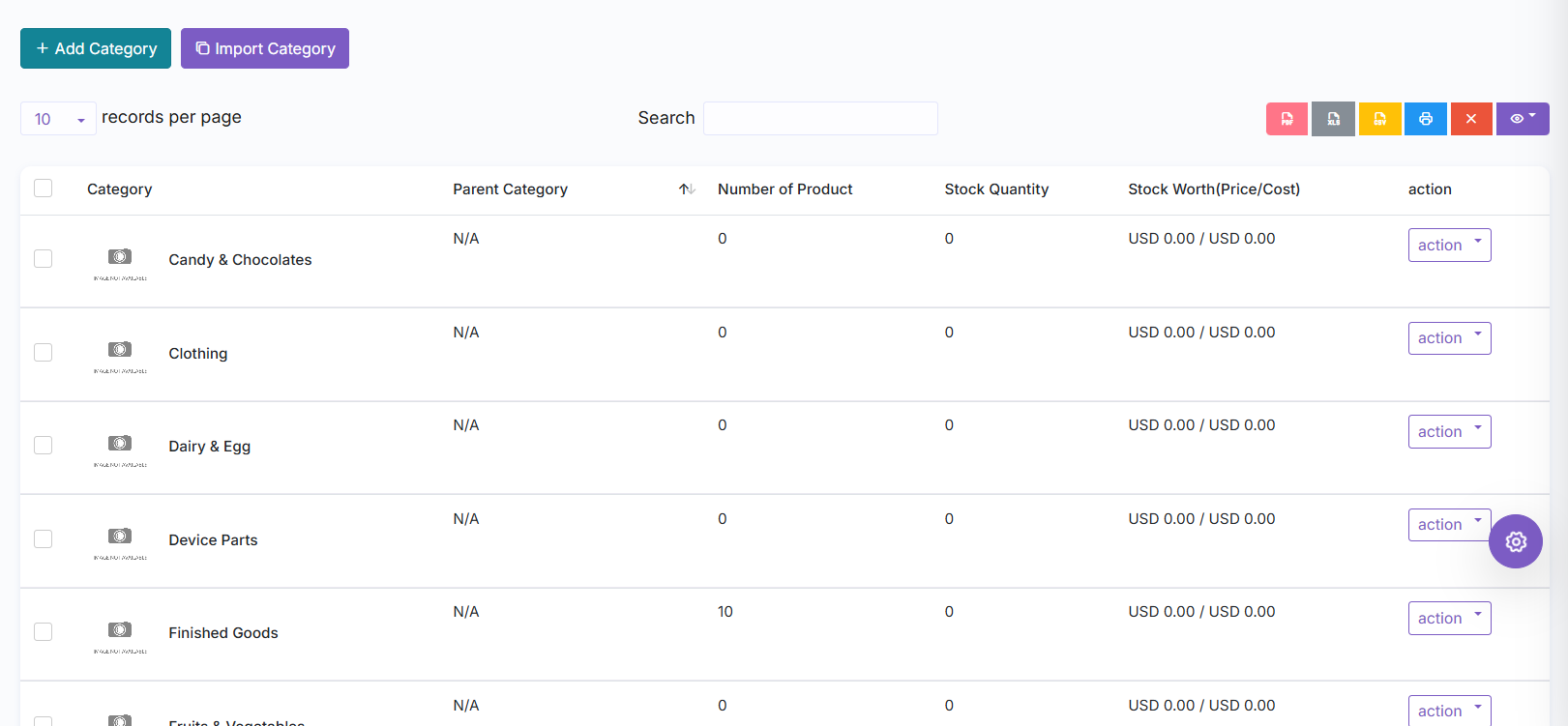
Task: Sort by Stock Quantity column header
Action: point(996,189)
